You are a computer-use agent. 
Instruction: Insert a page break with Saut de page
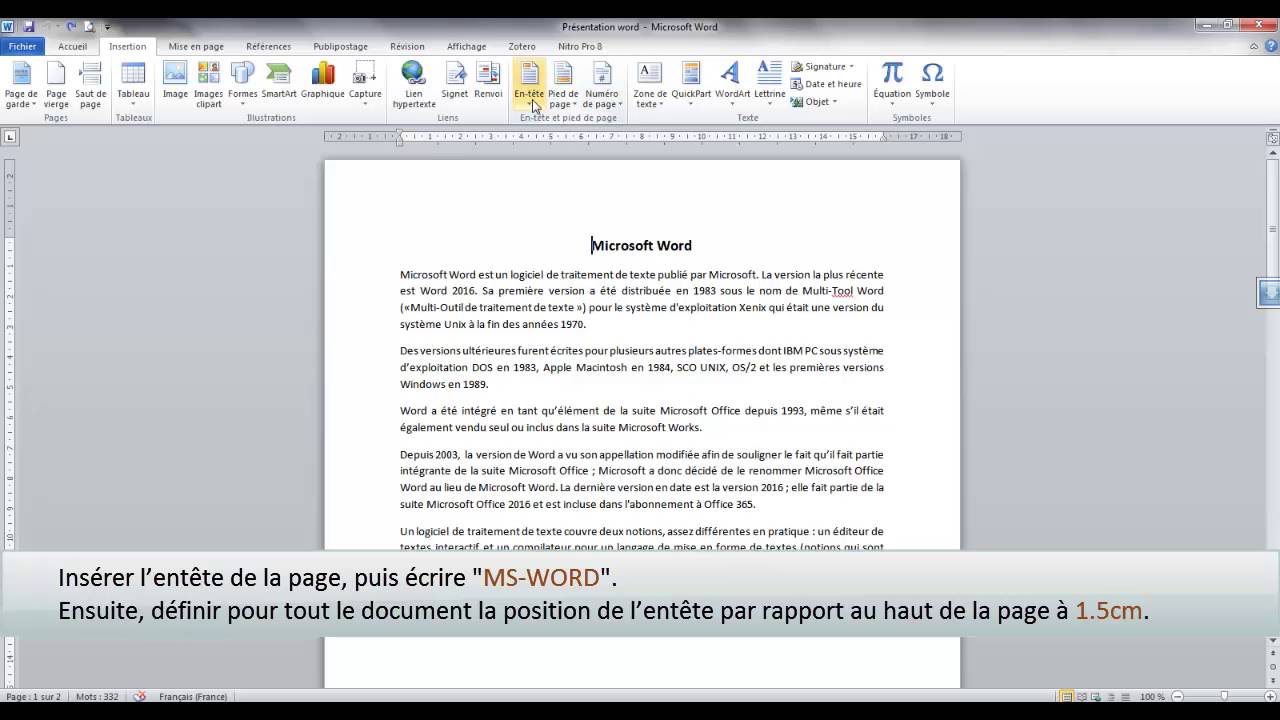click(x=90, y=85)
